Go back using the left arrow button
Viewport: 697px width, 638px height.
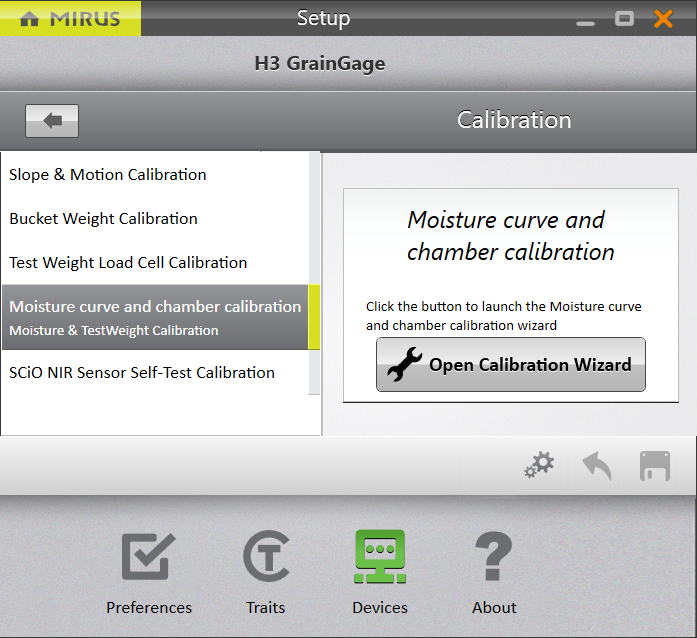52,121
